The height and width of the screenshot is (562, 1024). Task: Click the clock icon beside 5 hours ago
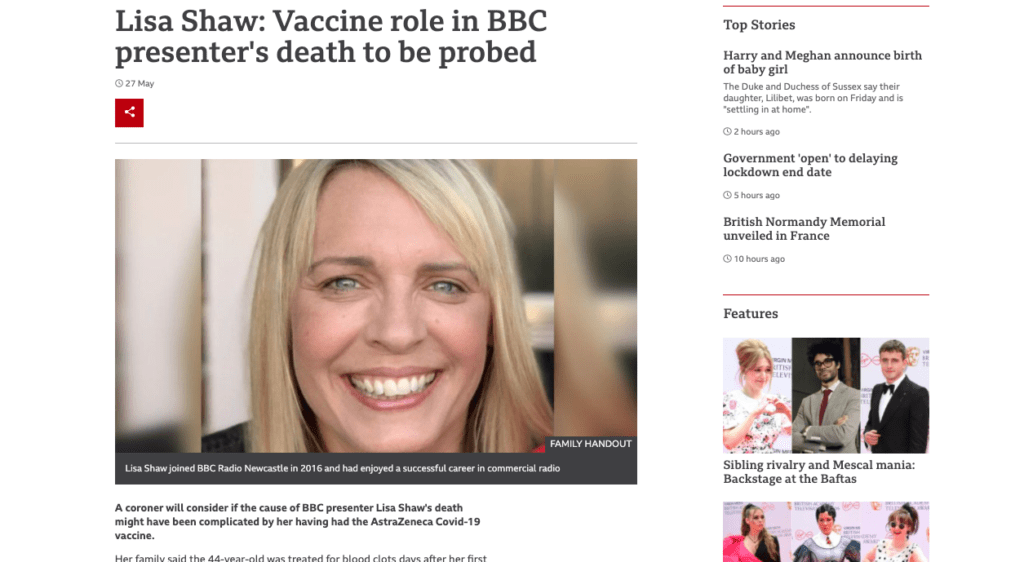[x=727, y=195]
